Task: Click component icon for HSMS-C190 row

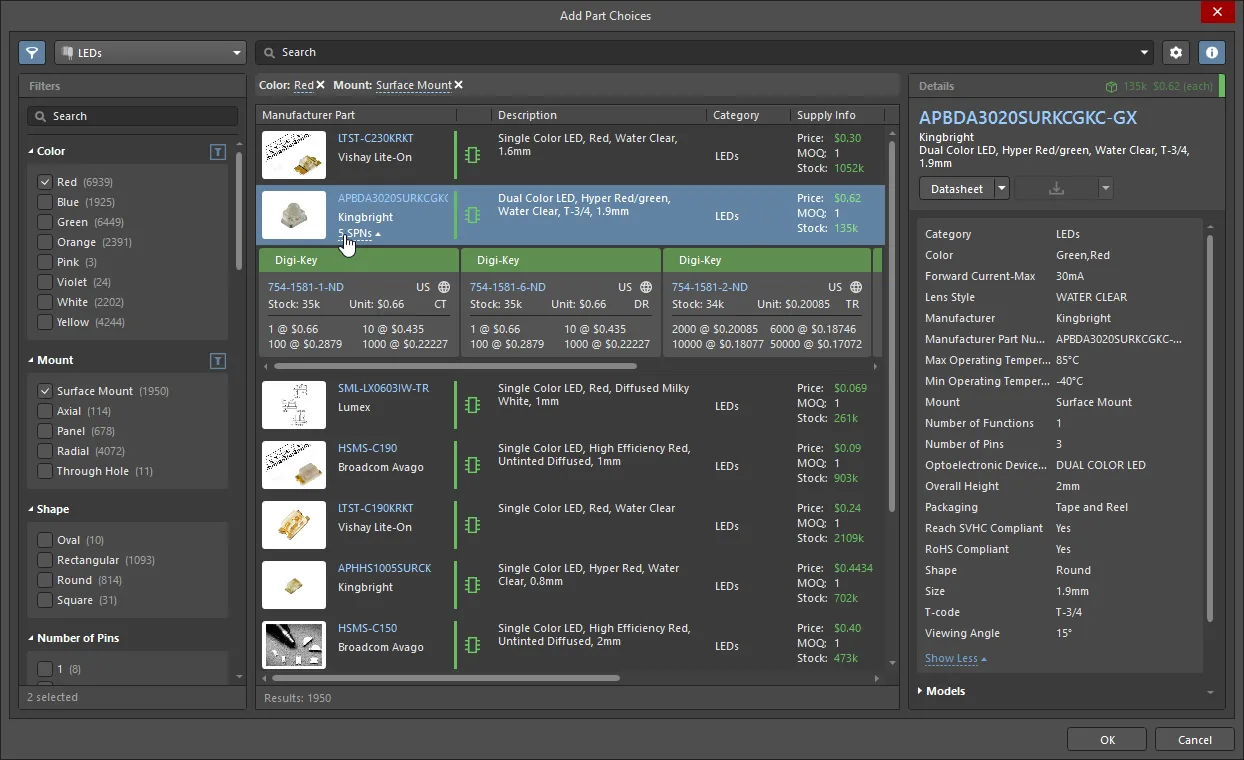Action: coord(473,466)
